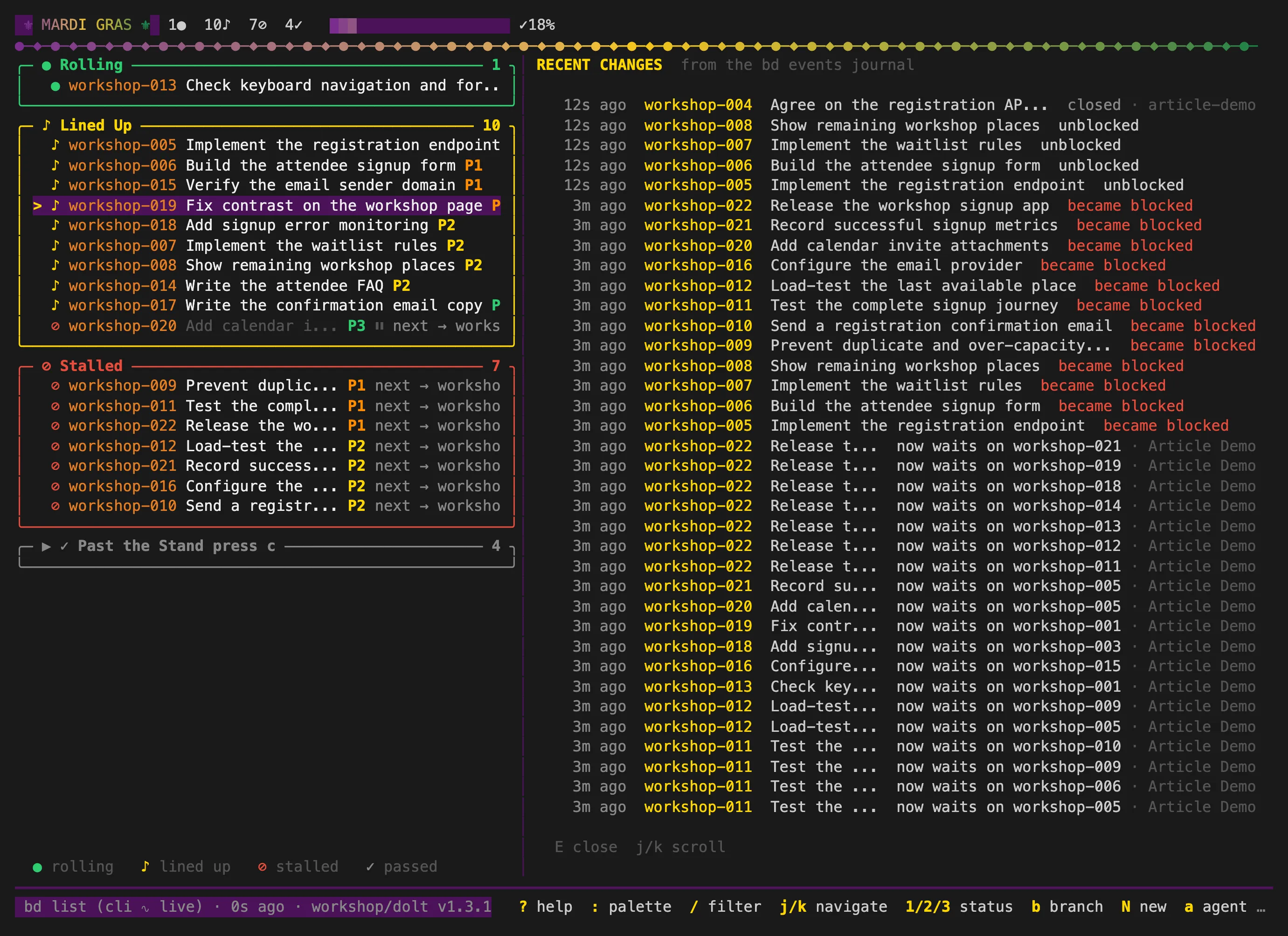Click the blocked icon beside workshop-009 in Stalled
Image resolution: width=1288 pixels, height=936 pixels.
pos(55,386)
